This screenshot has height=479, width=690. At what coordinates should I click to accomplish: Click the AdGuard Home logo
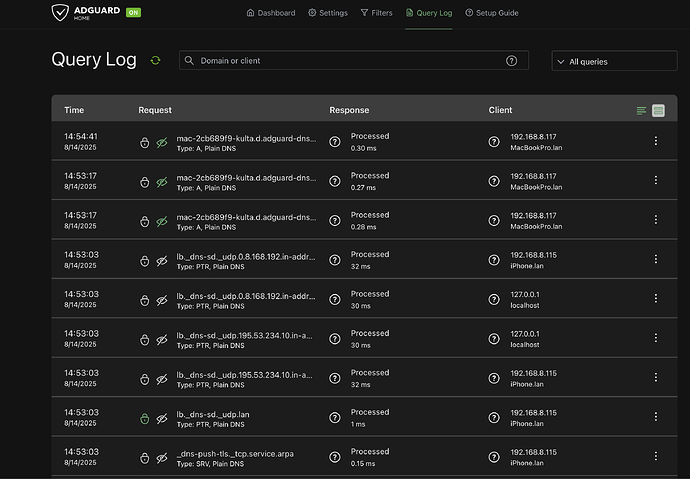(x=85, y=13)
